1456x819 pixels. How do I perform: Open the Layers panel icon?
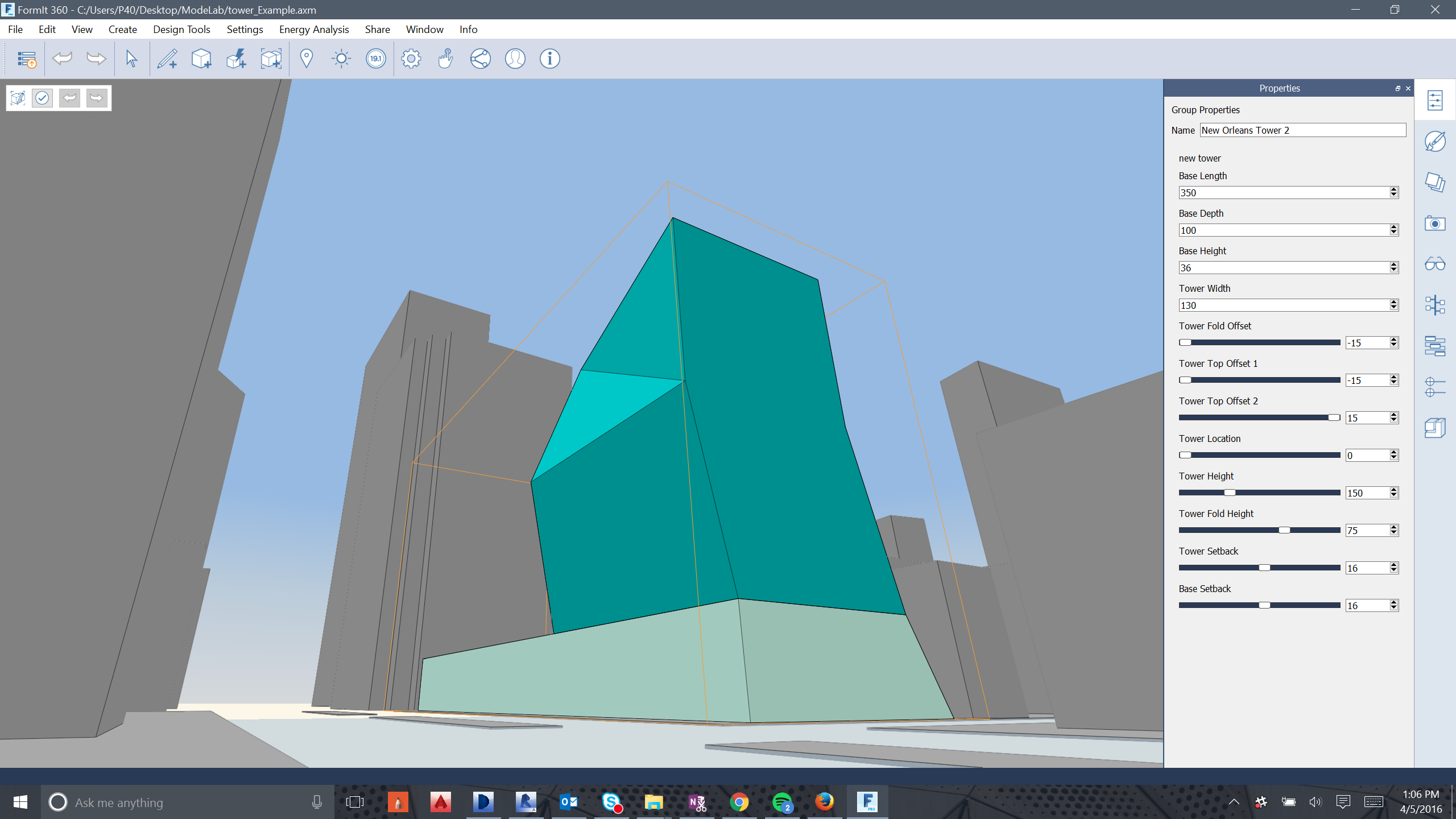pos(1435,183)
